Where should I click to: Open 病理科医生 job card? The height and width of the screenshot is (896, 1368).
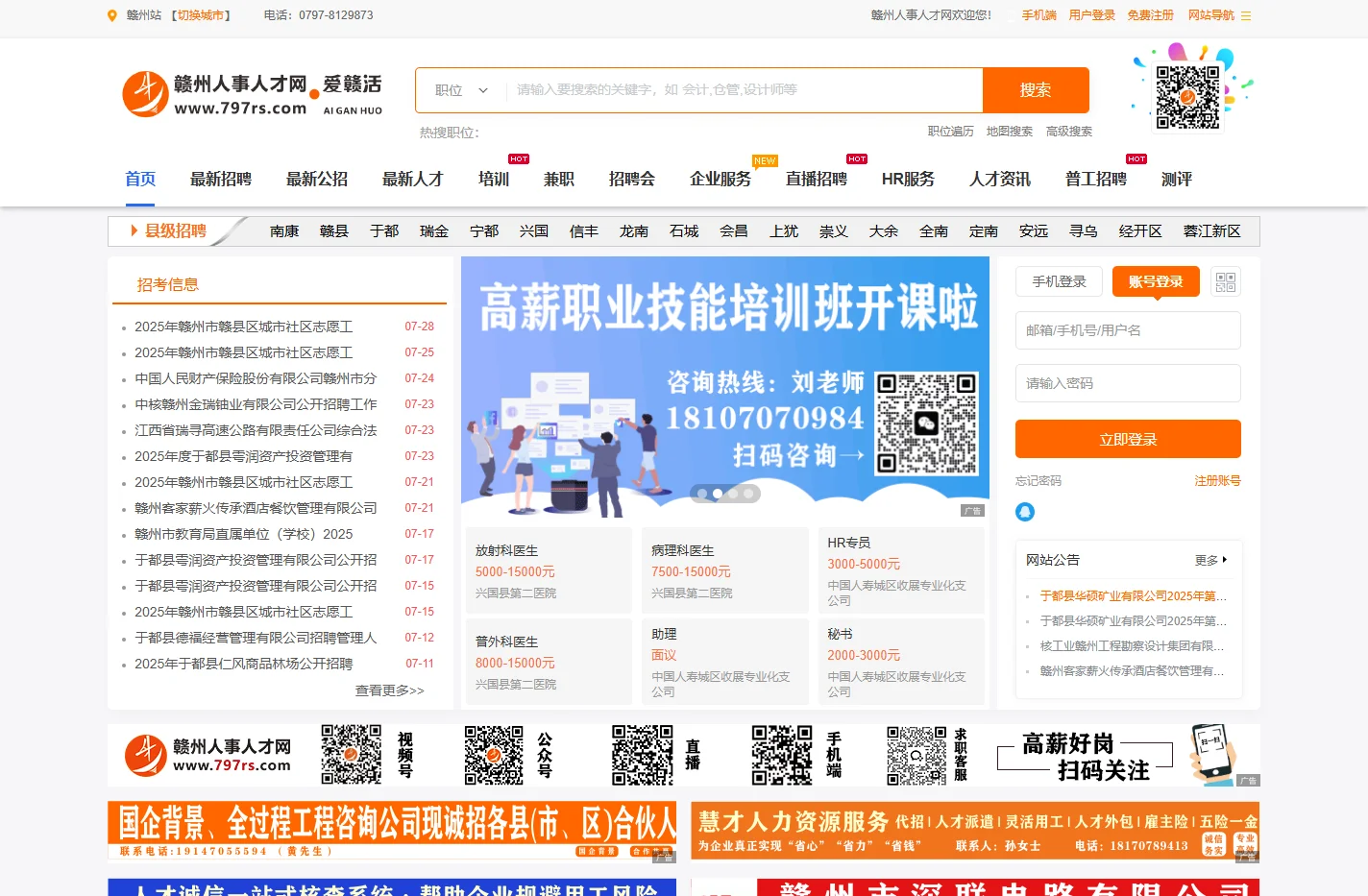[x=724, y=571]
